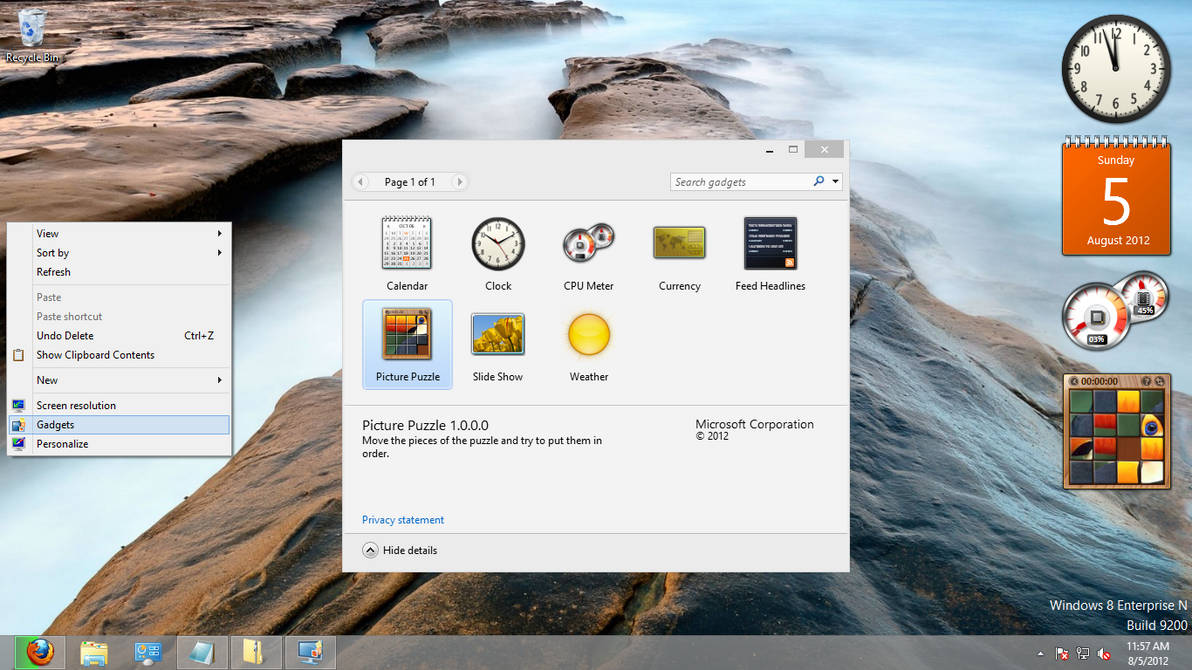Open the search options dropdown arrow
1192x670 pixels.
coord(835,181)
